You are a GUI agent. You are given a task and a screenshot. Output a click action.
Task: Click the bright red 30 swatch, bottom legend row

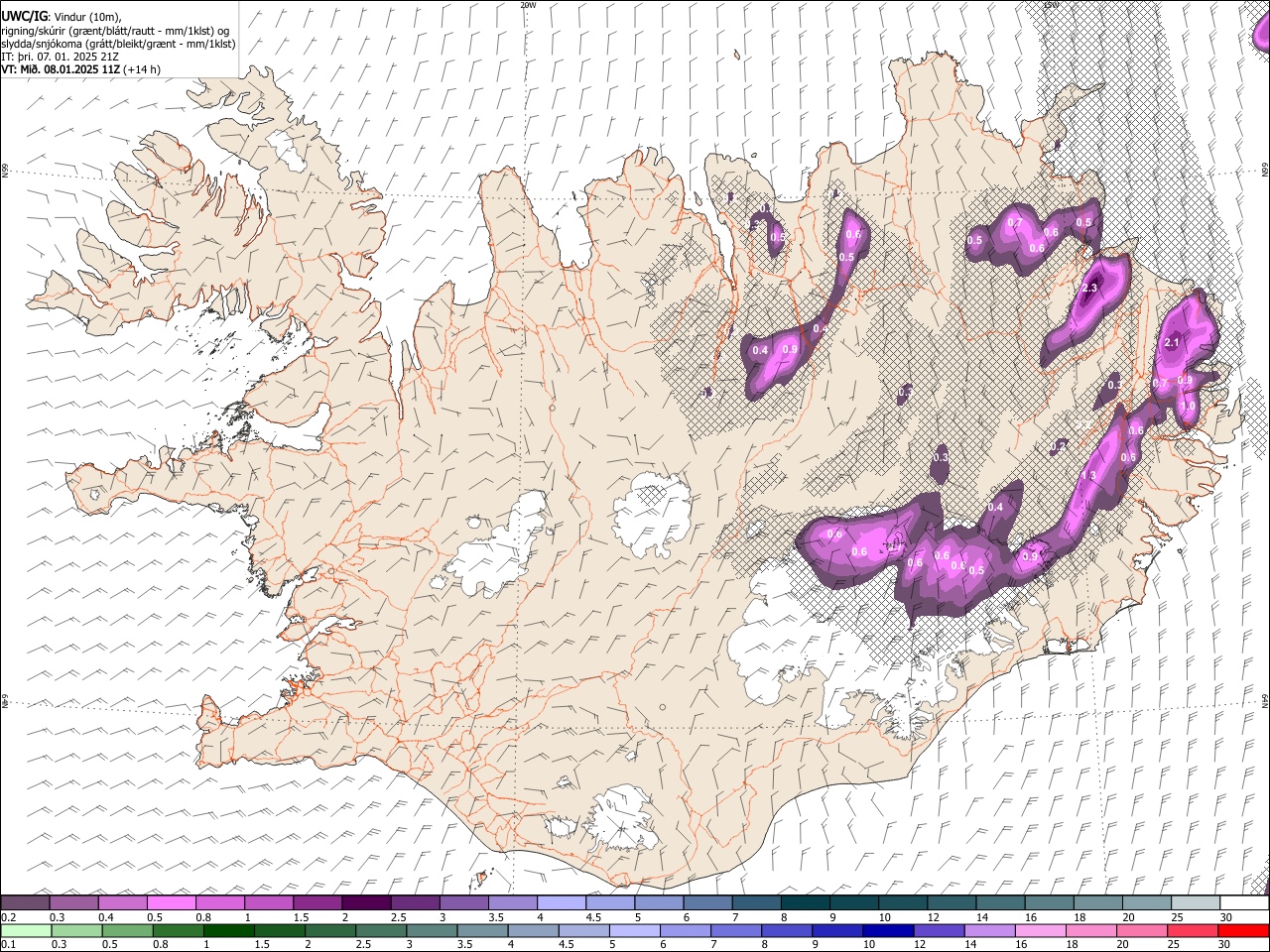pyautogui.click(x=1244, y=931)
